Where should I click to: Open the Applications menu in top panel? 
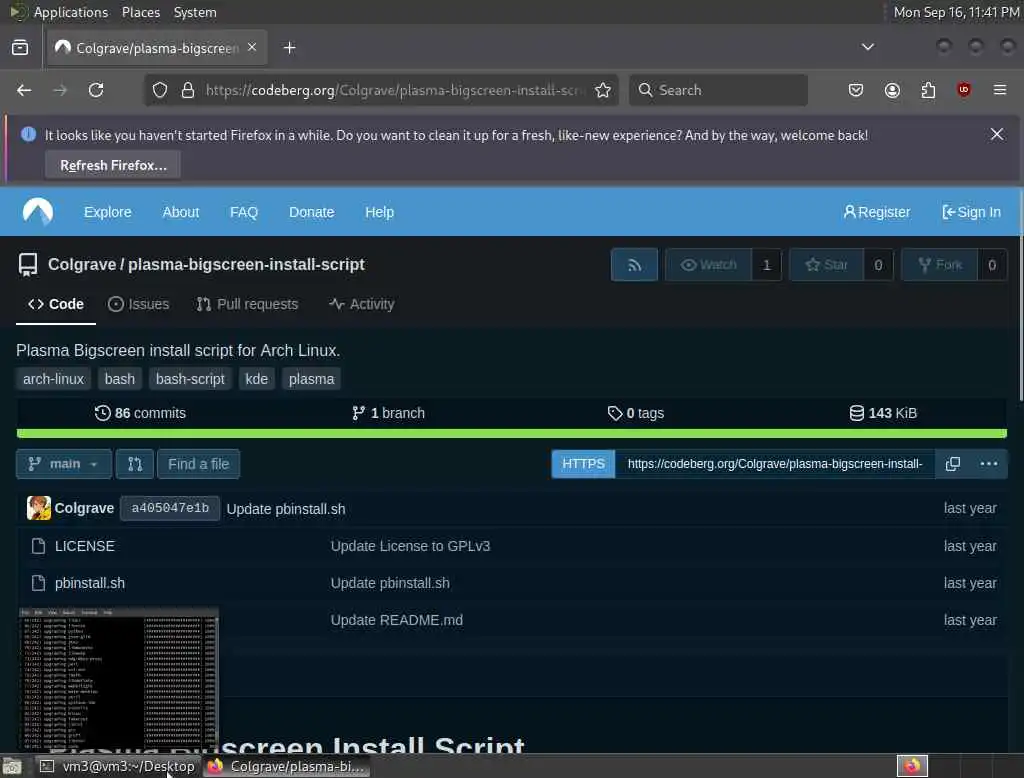coord(71,12)
